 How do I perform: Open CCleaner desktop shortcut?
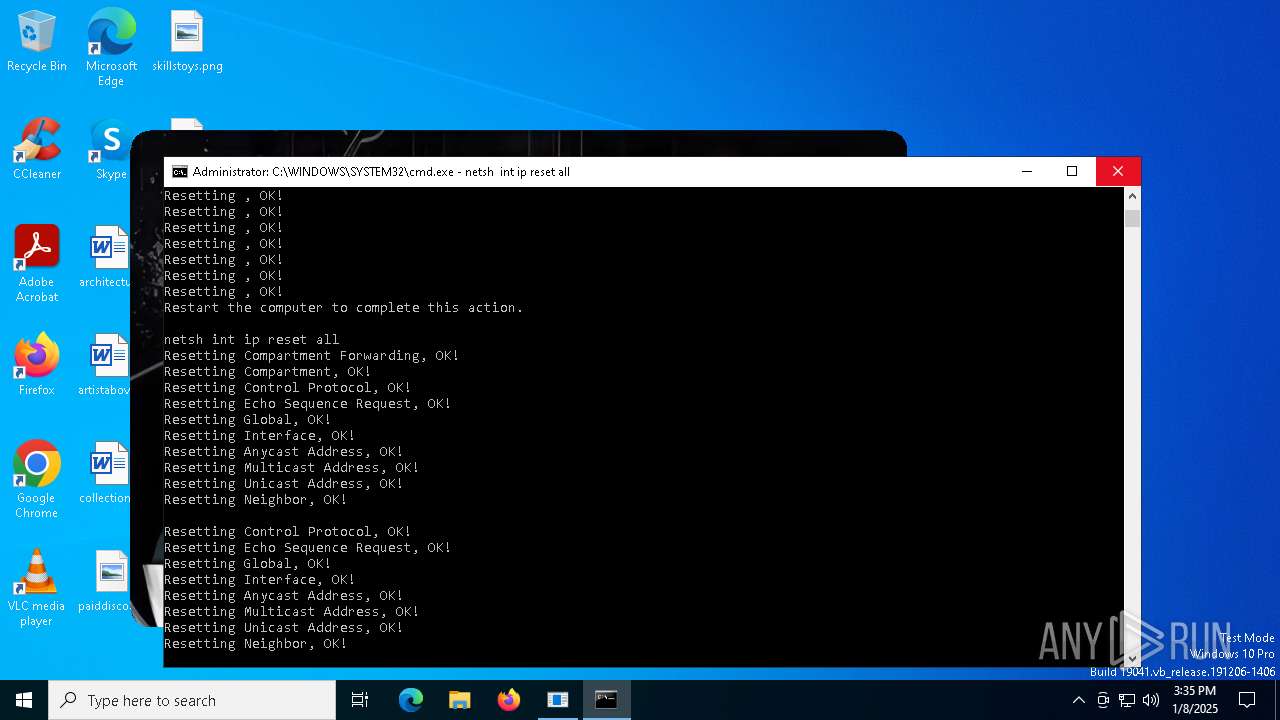pos(37,150)
